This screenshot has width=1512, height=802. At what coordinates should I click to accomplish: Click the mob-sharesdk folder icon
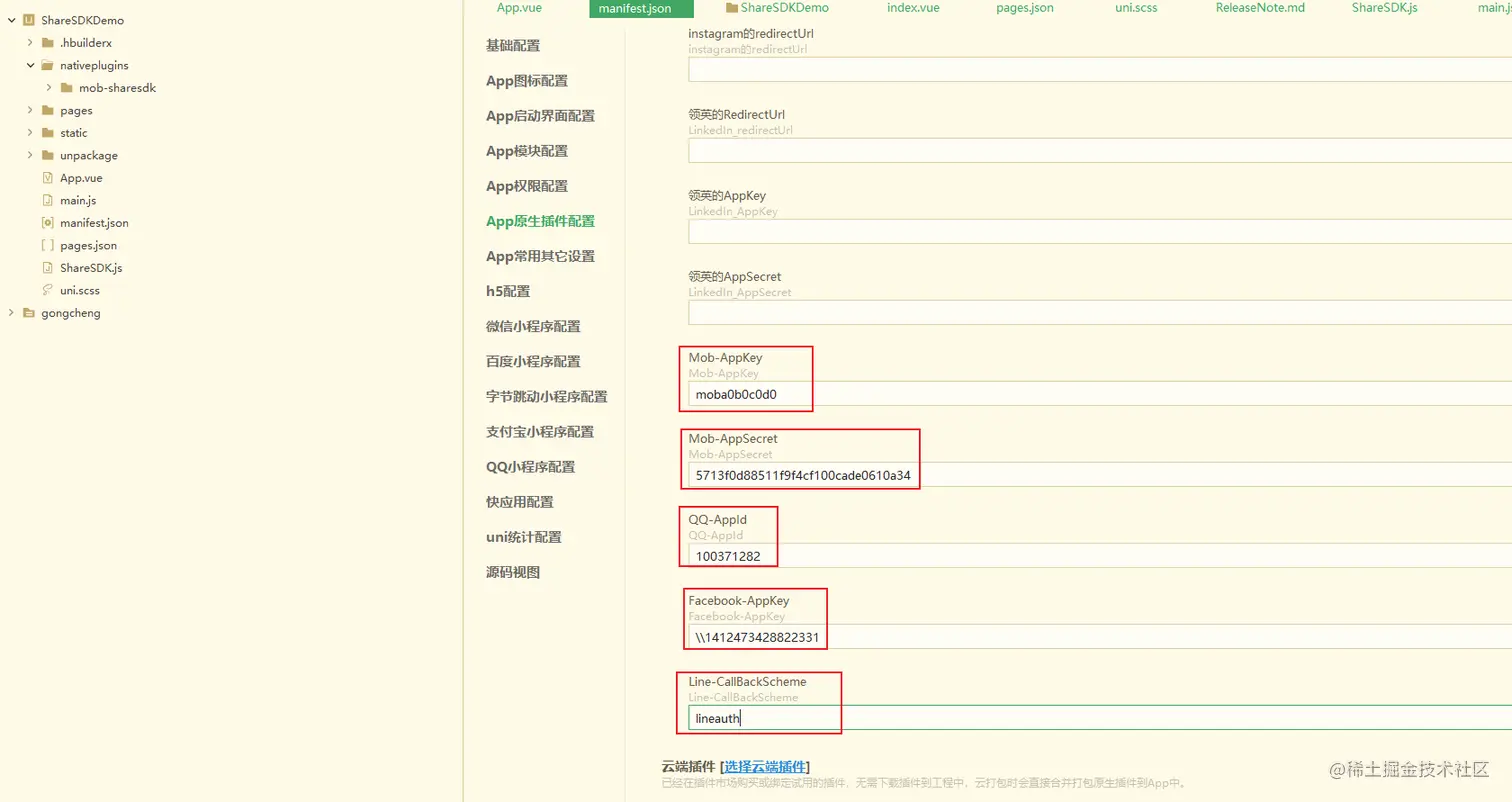[x=66, y=88]
